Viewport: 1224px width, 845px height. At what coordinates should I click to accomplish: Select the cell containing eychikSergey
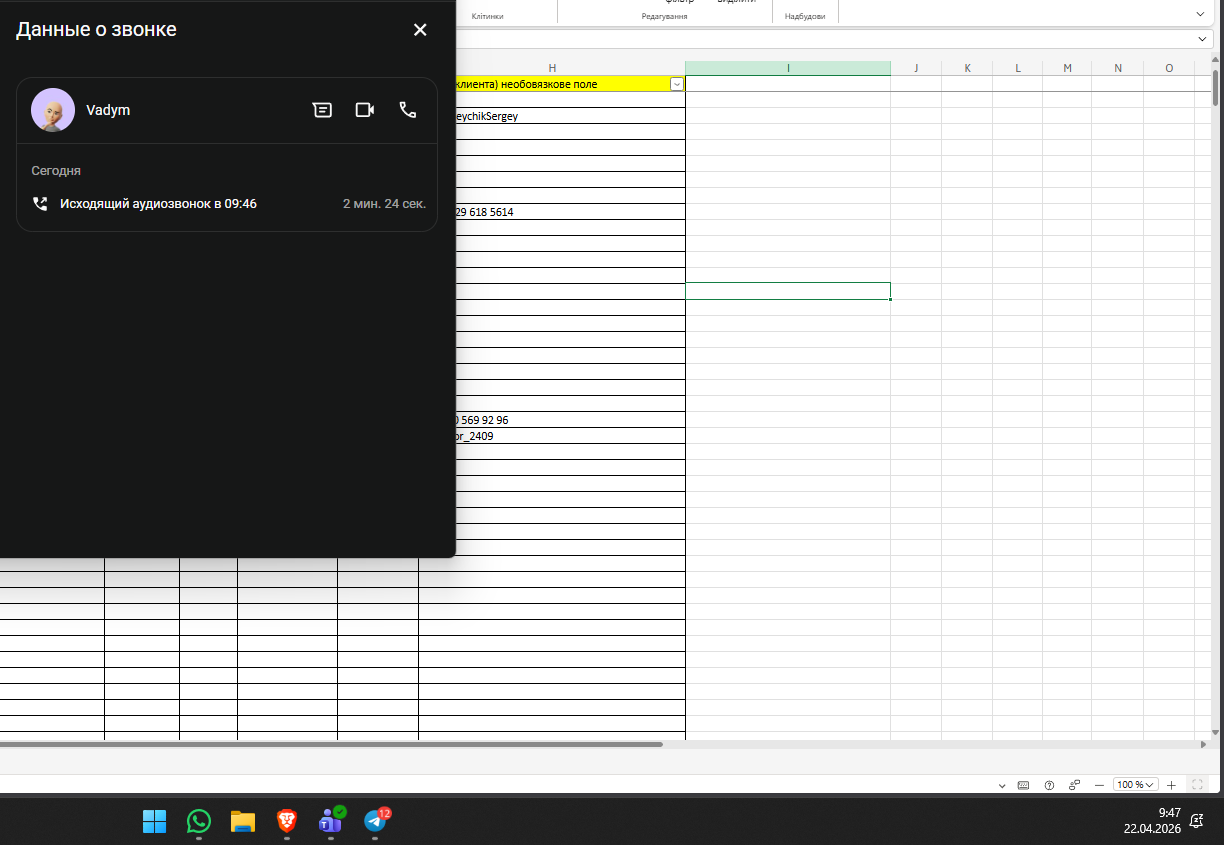point(570,116)
